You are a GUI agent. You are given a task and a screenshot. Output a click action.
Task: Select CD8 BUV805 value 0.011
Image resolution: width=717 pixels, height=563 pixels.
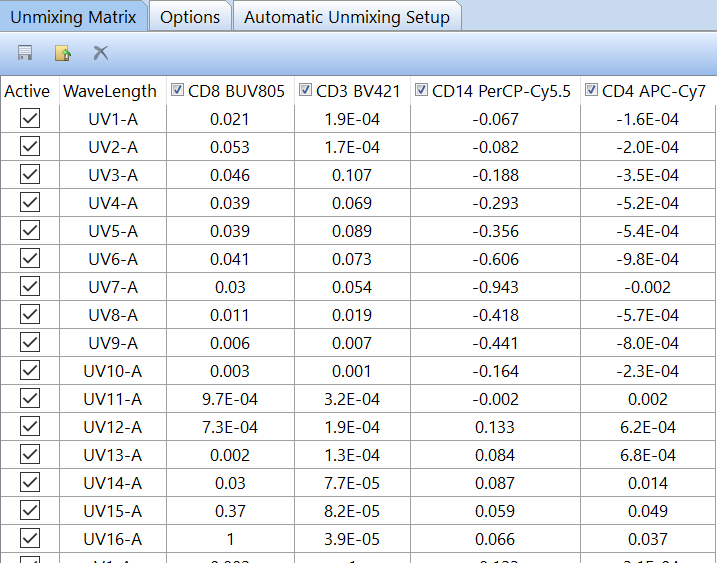coord(230,315)
